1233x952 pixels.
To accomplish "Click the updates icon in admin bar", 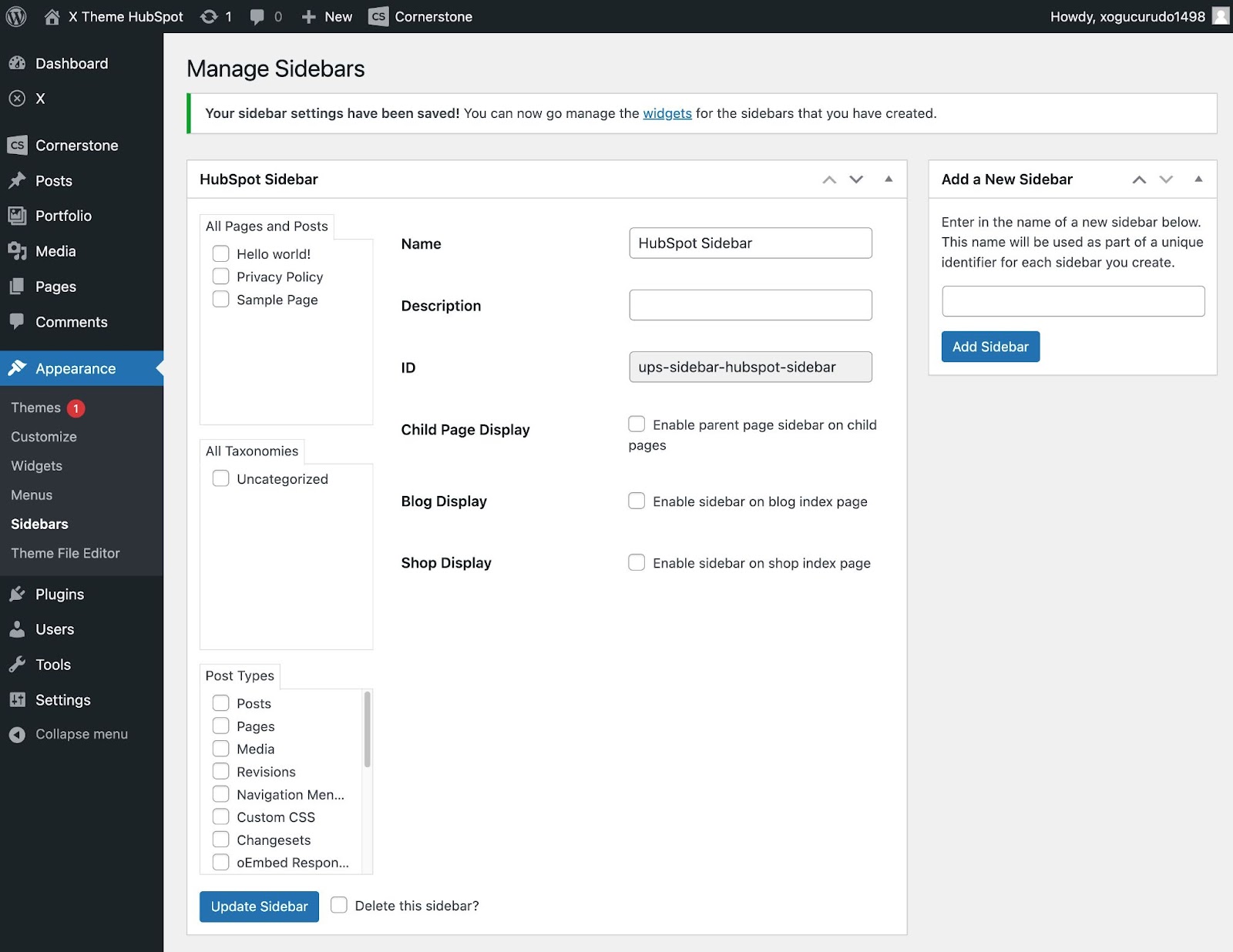I will [x=209, y=16].
